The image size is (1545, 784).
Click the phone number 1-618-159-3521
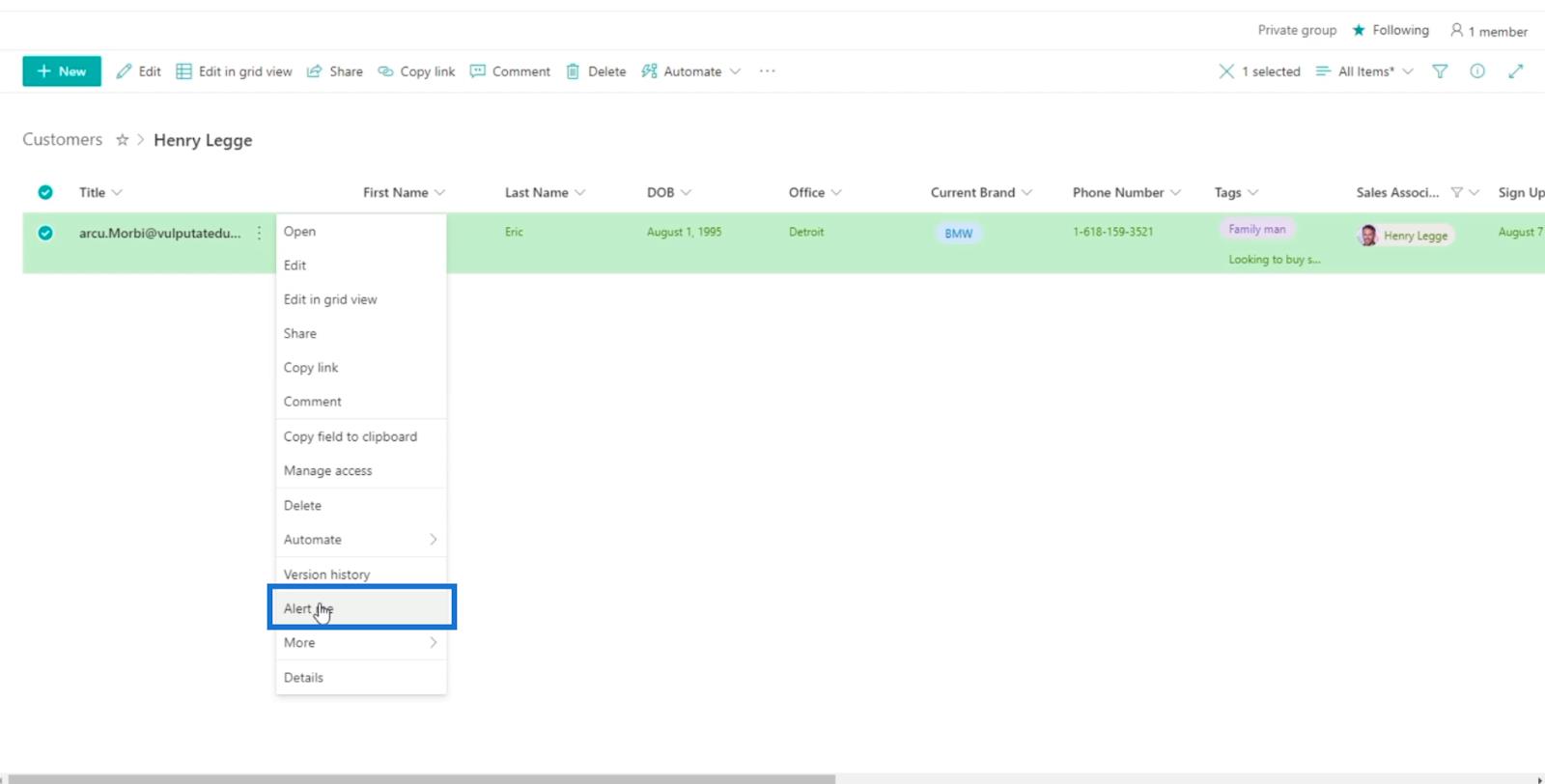[1112, 232]
